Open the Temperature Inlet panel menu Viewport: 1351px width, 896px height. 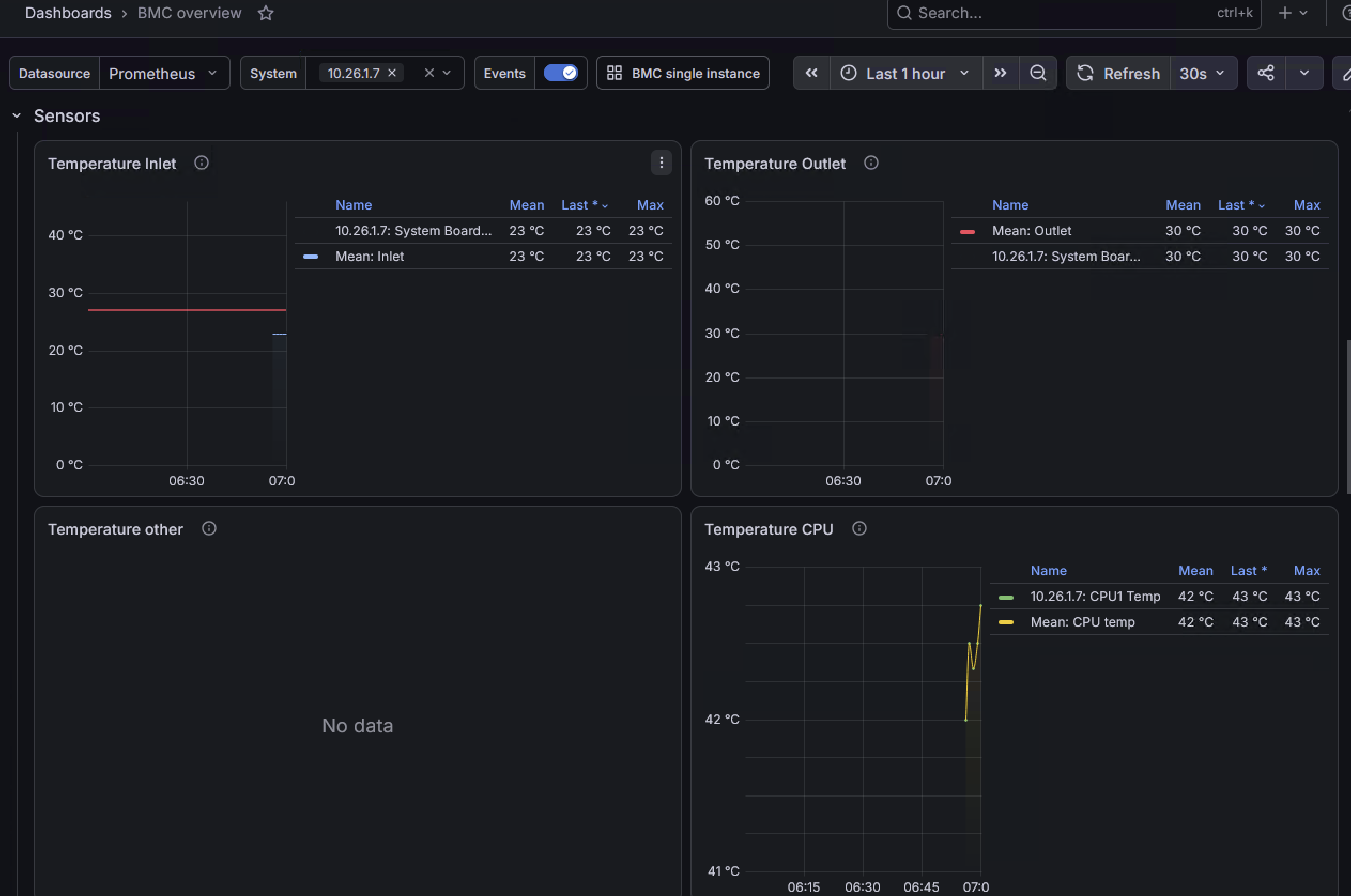click(661, 163)
